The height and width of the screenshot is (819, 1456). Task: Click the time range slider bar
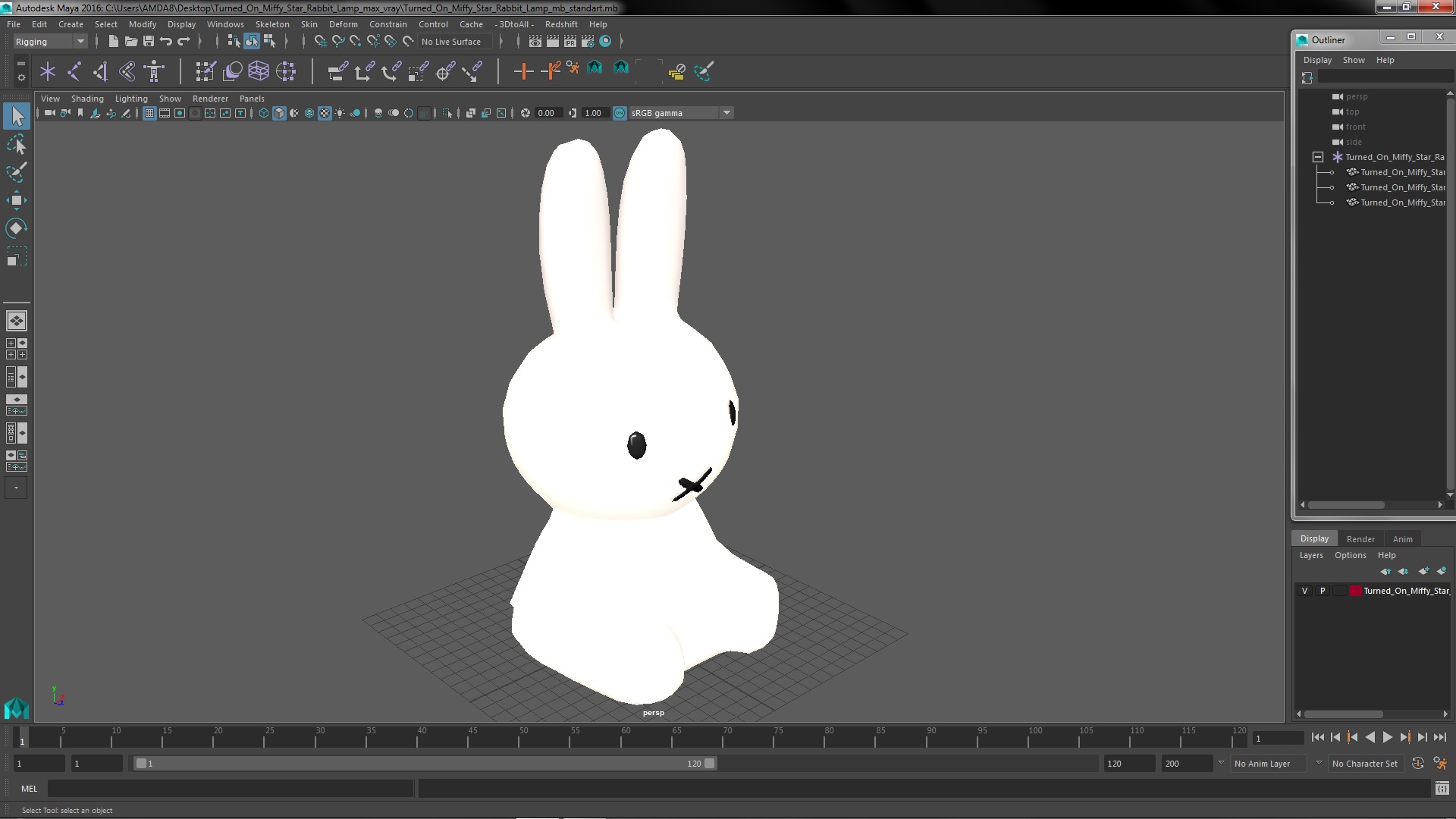425,764
